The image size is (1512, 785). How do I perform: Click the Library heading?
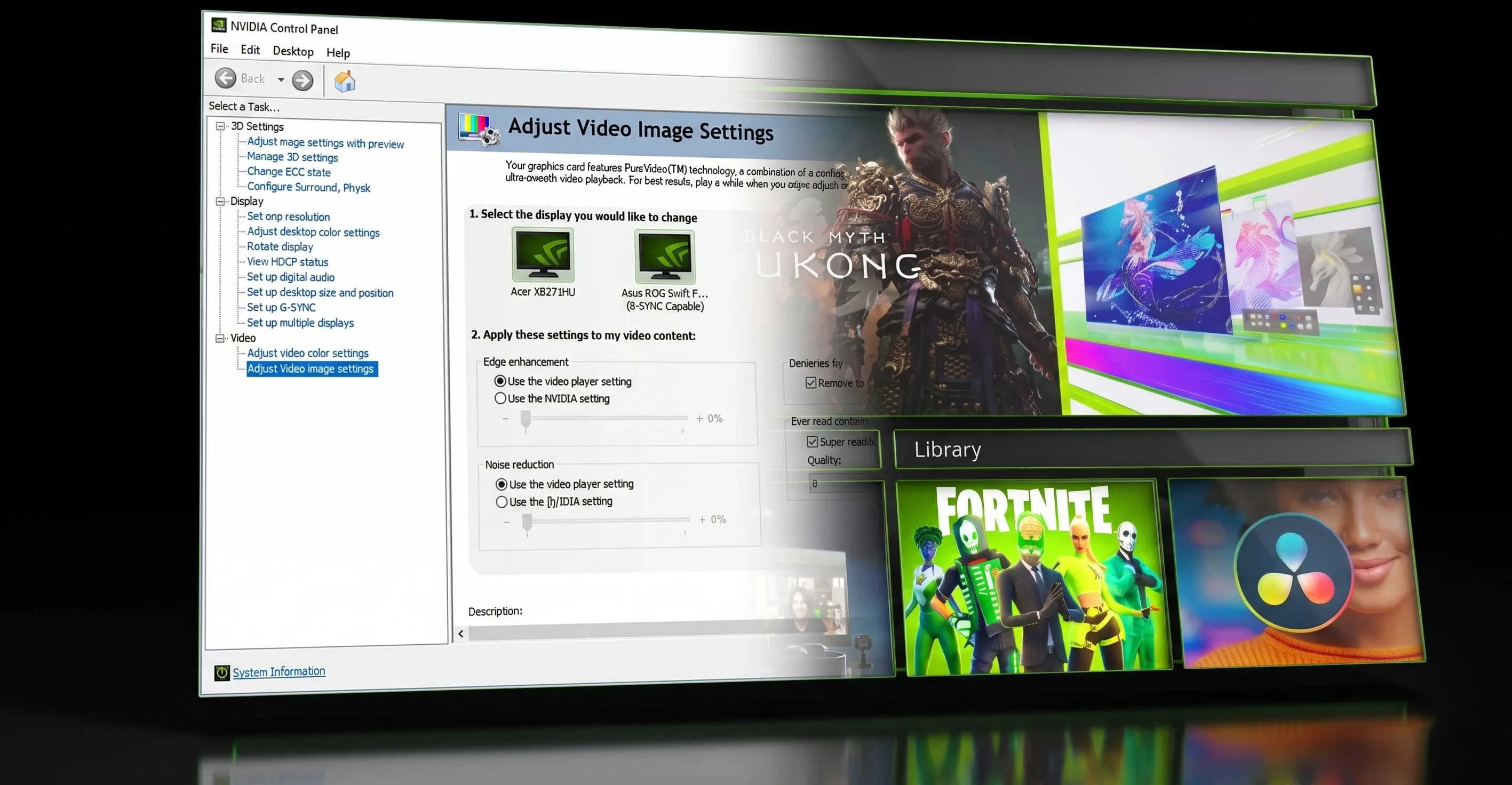[948, 450]
